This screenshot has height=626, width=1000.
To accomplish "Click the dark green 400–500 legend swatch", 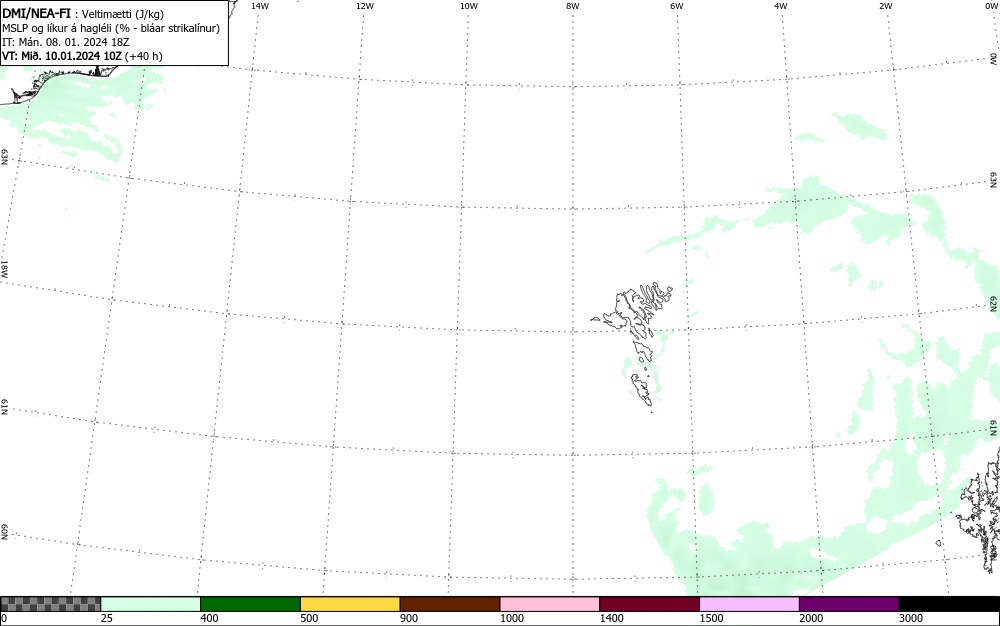I will pos(250,604).
